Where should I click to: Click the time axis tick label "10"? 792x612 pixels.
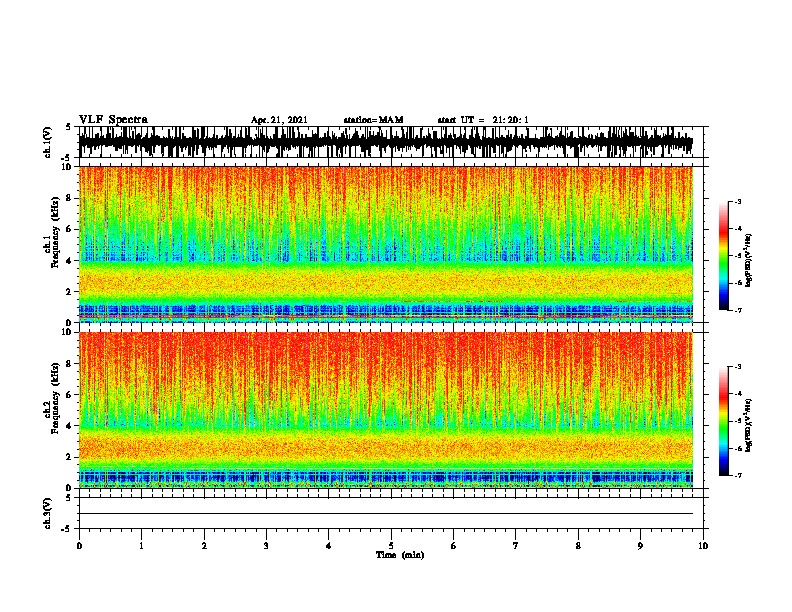click(703, 546)
